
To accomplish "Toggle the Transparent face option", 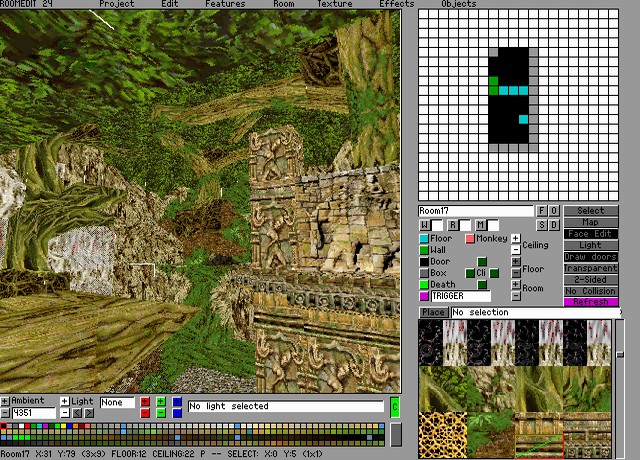I will coord(591,268).
